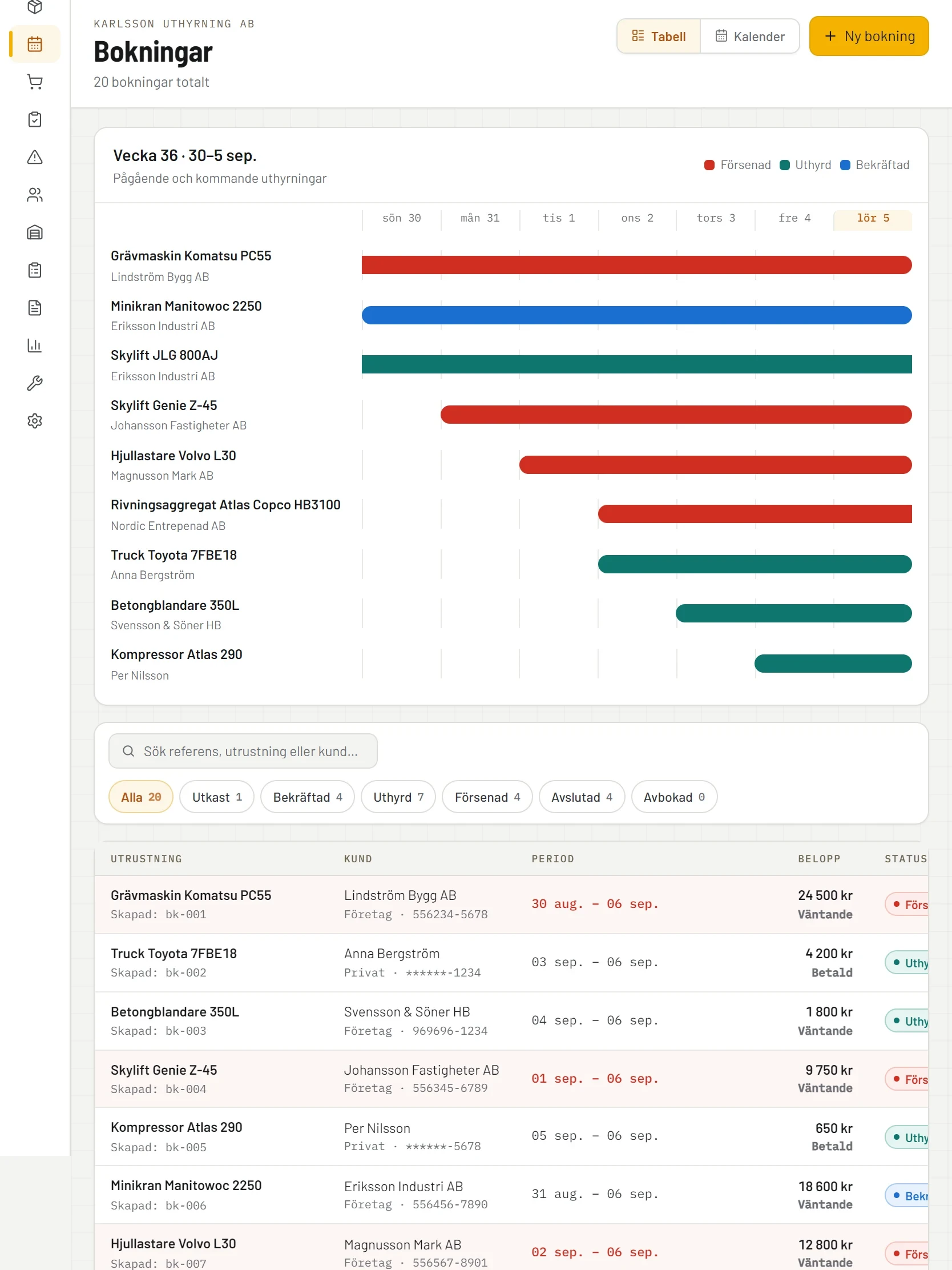Switch to Kalender view
The height and width of the screenshot is (1270, 952).
(749, 36)
